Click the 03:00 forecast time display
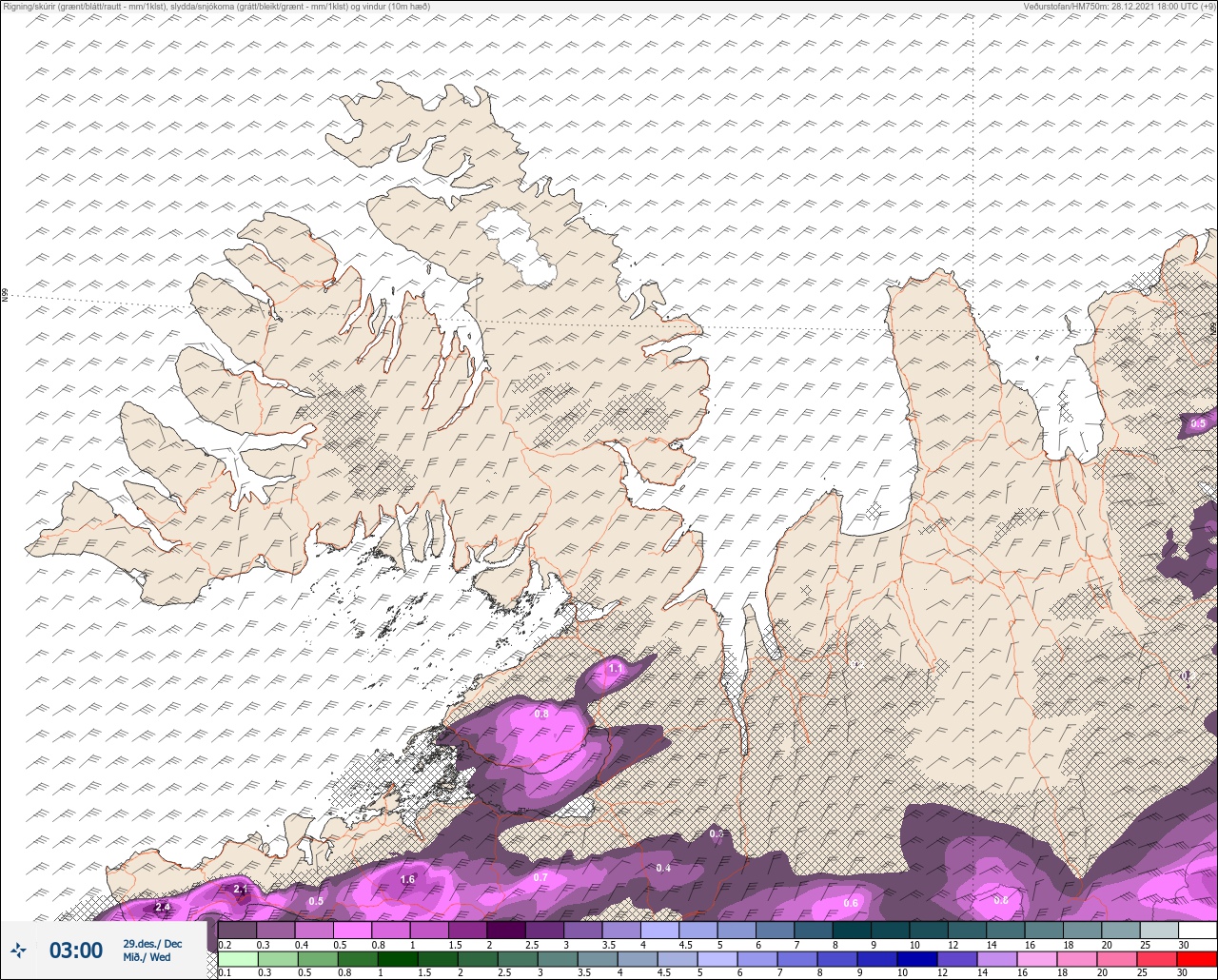1218x980 pixels. coord(76,950)
